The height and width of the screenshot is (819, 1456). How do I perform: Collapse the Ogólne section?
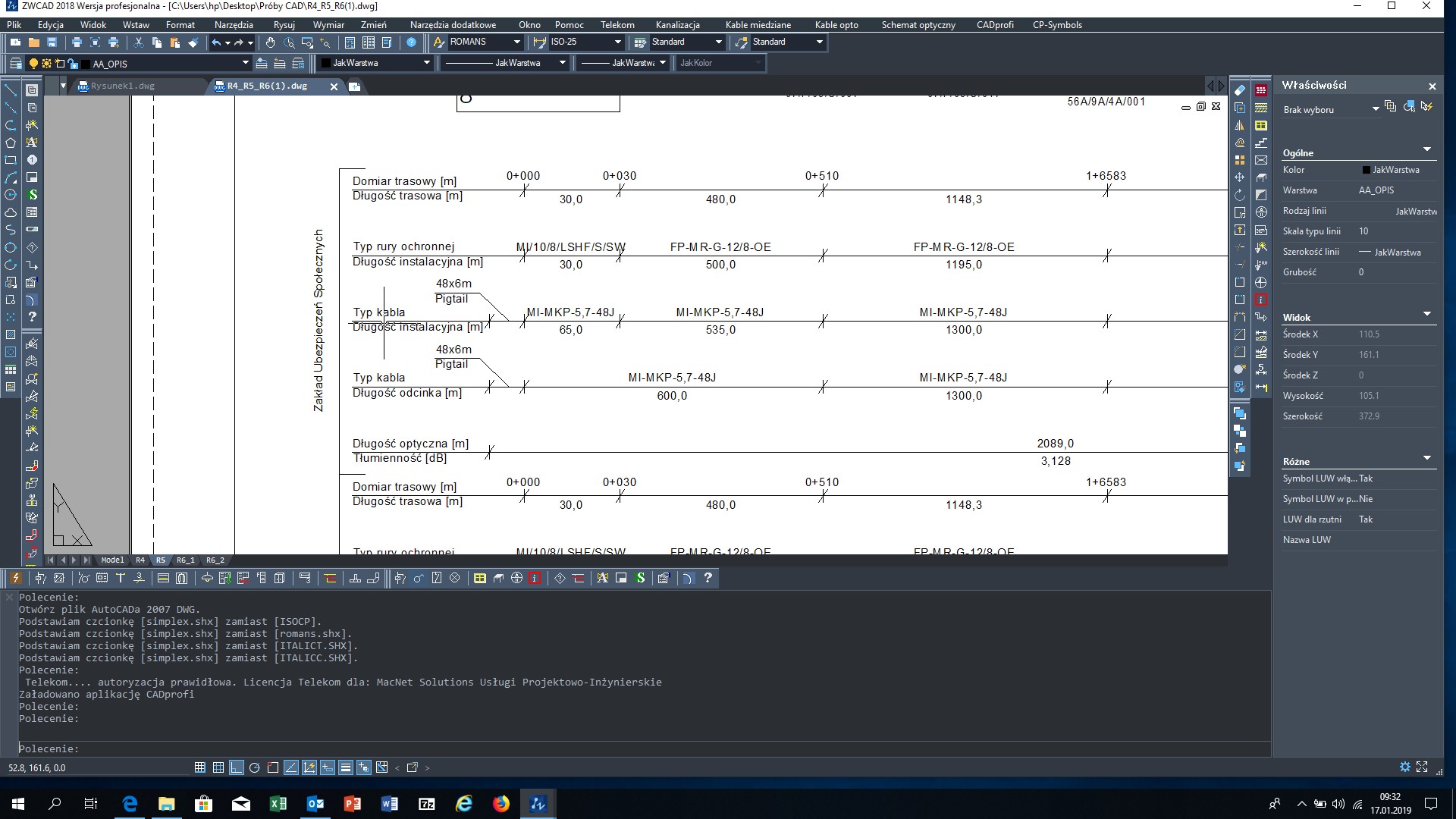pos(1427,149)
